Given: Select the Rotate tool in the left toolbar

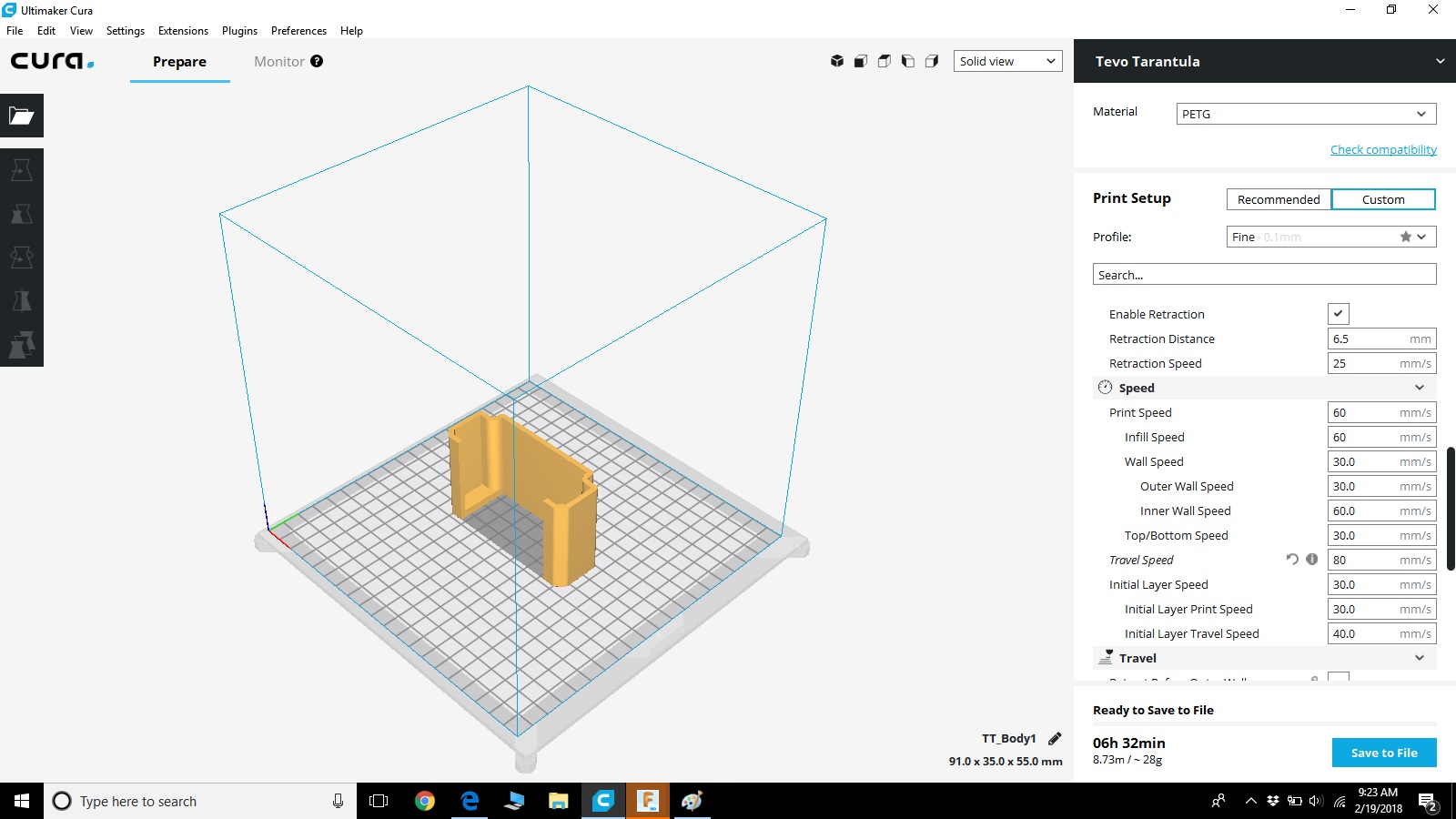Looking at the screenshot, I should point(22,258).
